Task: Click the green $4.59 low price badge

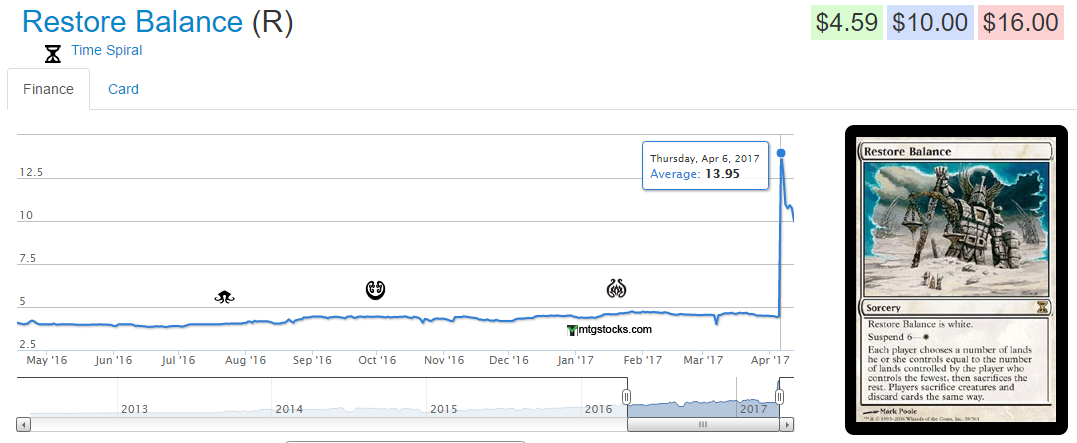Action: 845,22
